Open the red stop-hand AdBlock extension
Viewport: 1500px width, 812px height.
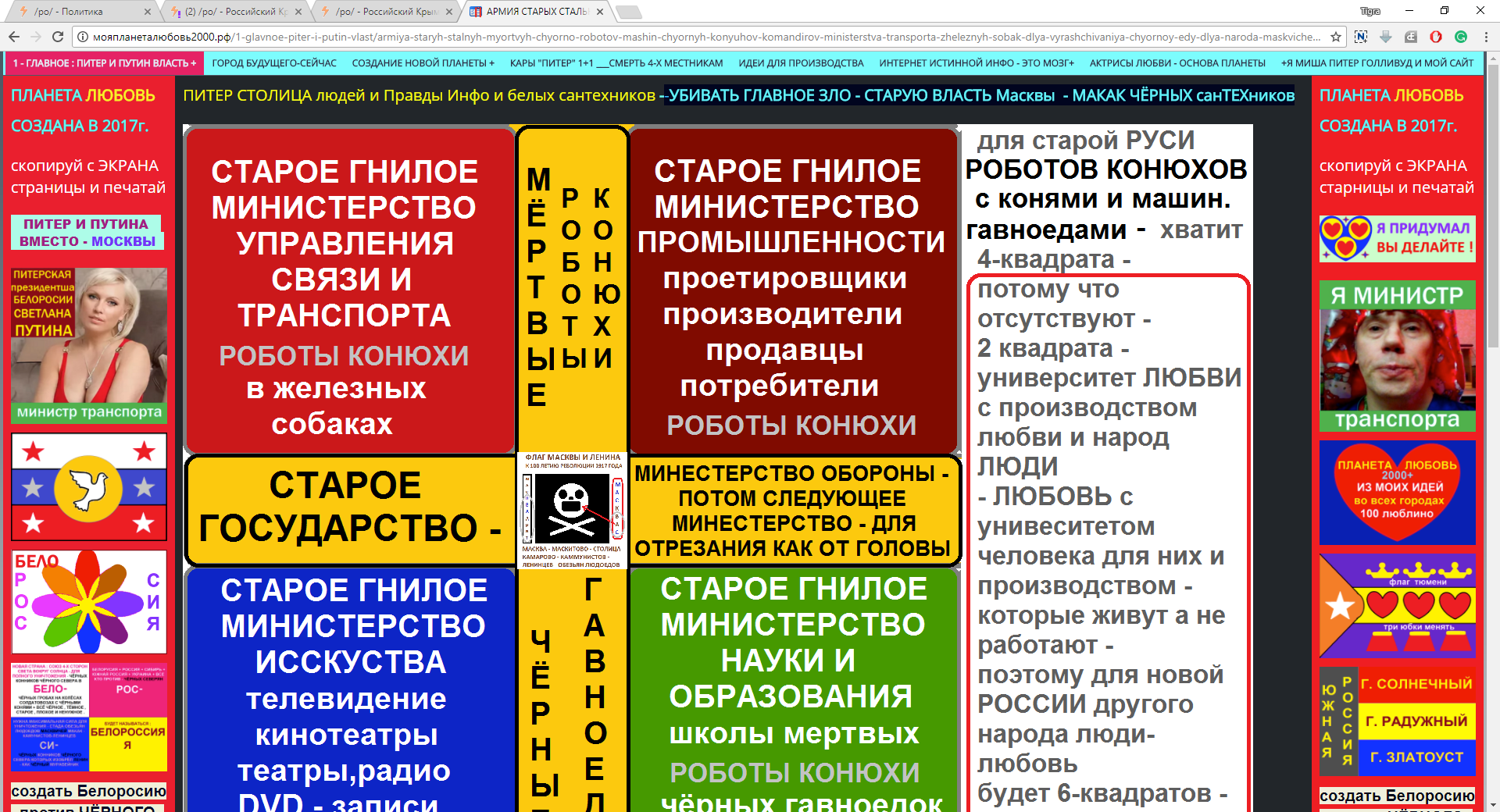coord(1436,37)
